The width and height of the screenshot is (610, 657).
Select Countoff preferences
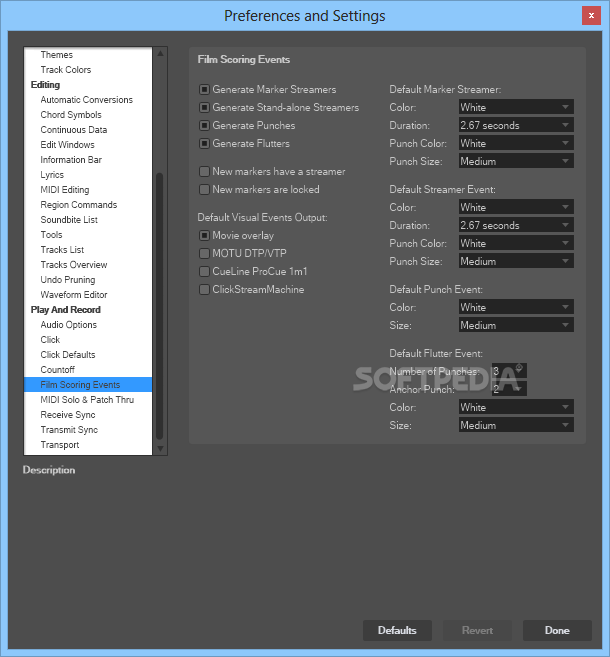(57, 370)
